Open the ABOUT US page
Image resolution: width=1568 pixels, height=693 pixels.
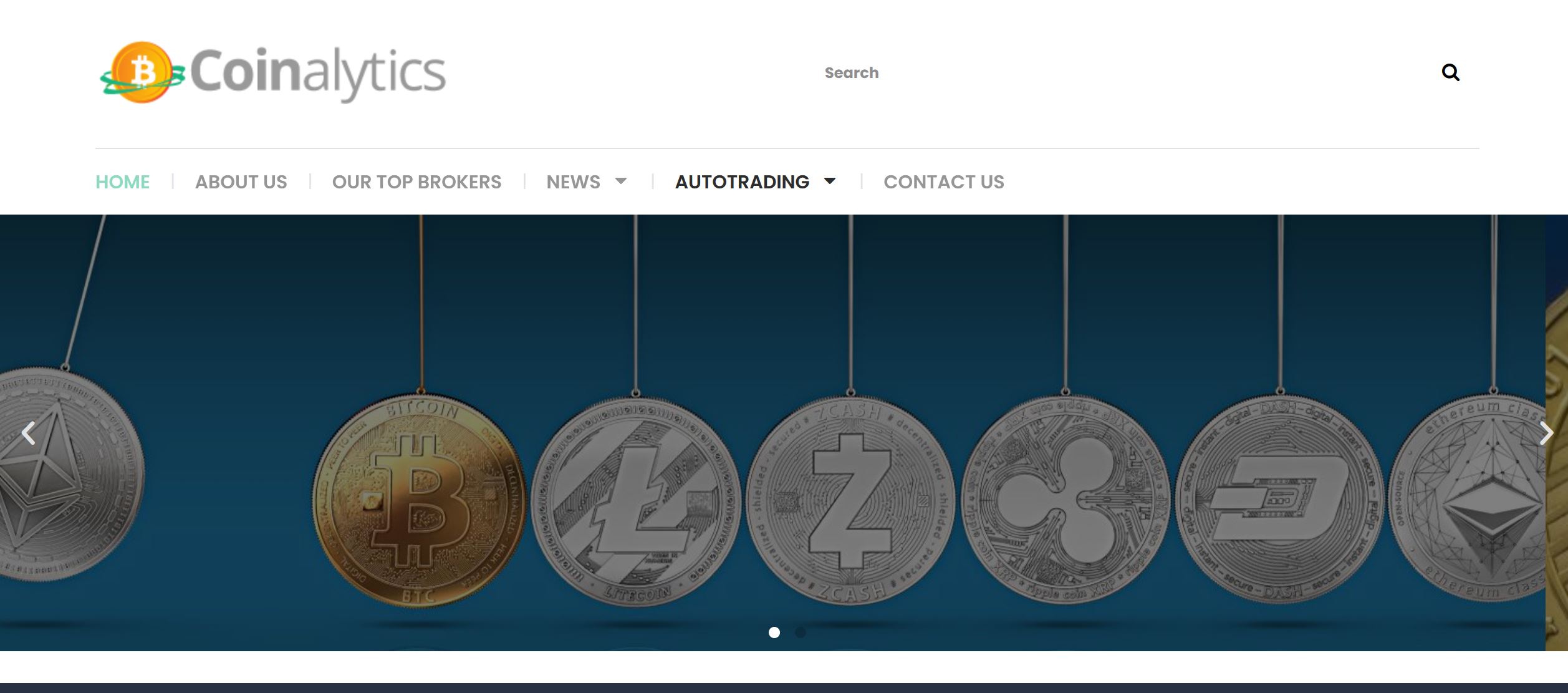click(241, 182)
